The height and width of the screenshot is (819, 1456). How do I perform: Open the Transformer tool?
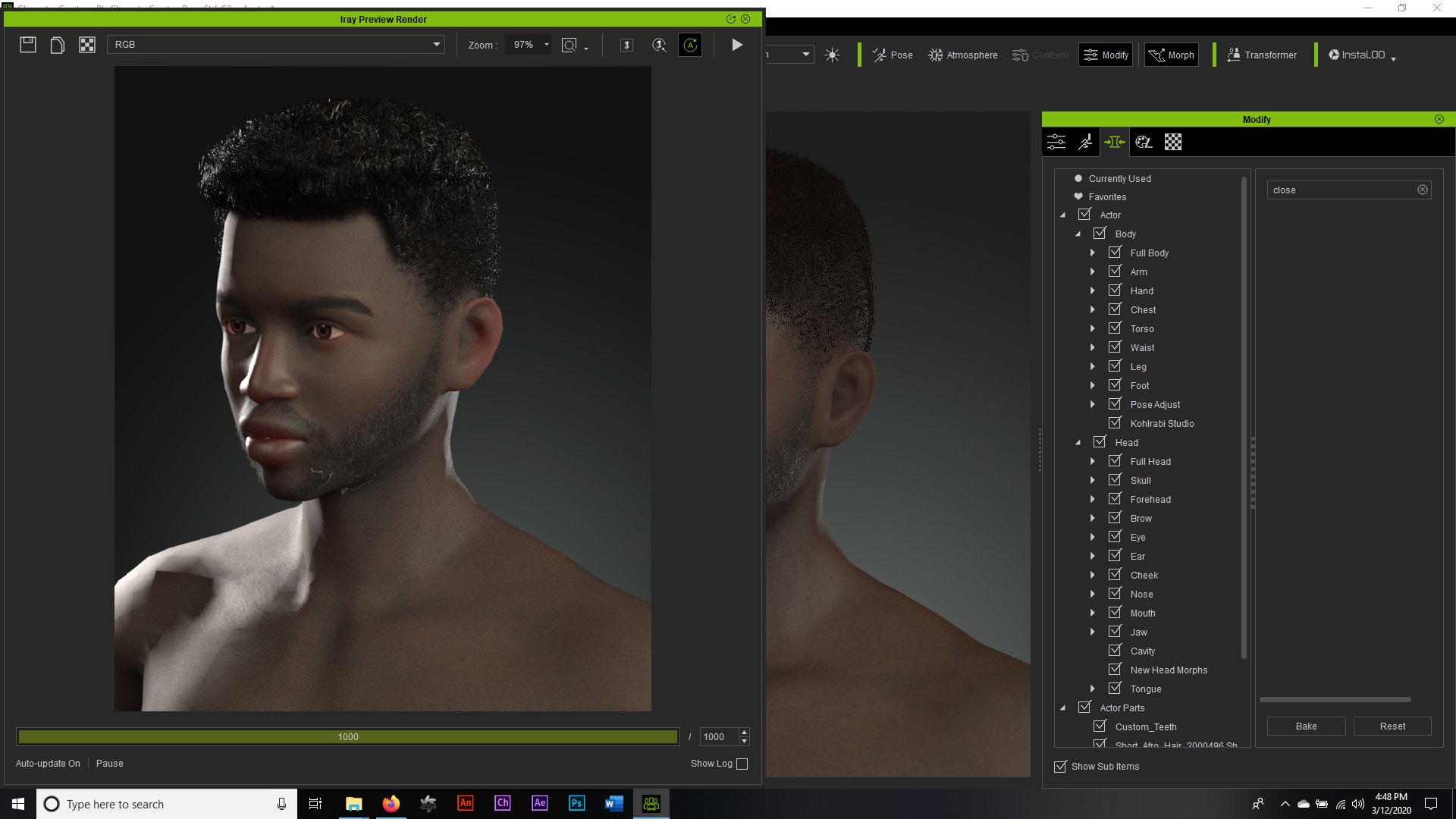[x=1262, y=55]
